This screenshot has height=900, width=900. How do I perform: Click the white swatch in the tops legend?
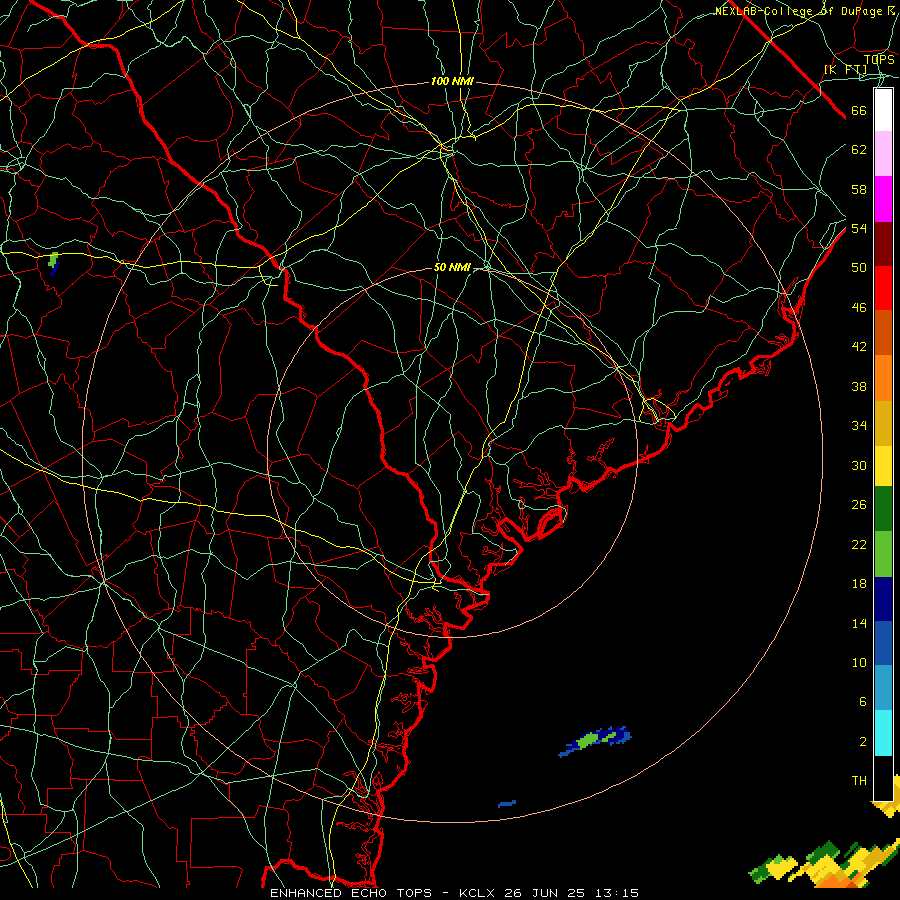[883, 110]
